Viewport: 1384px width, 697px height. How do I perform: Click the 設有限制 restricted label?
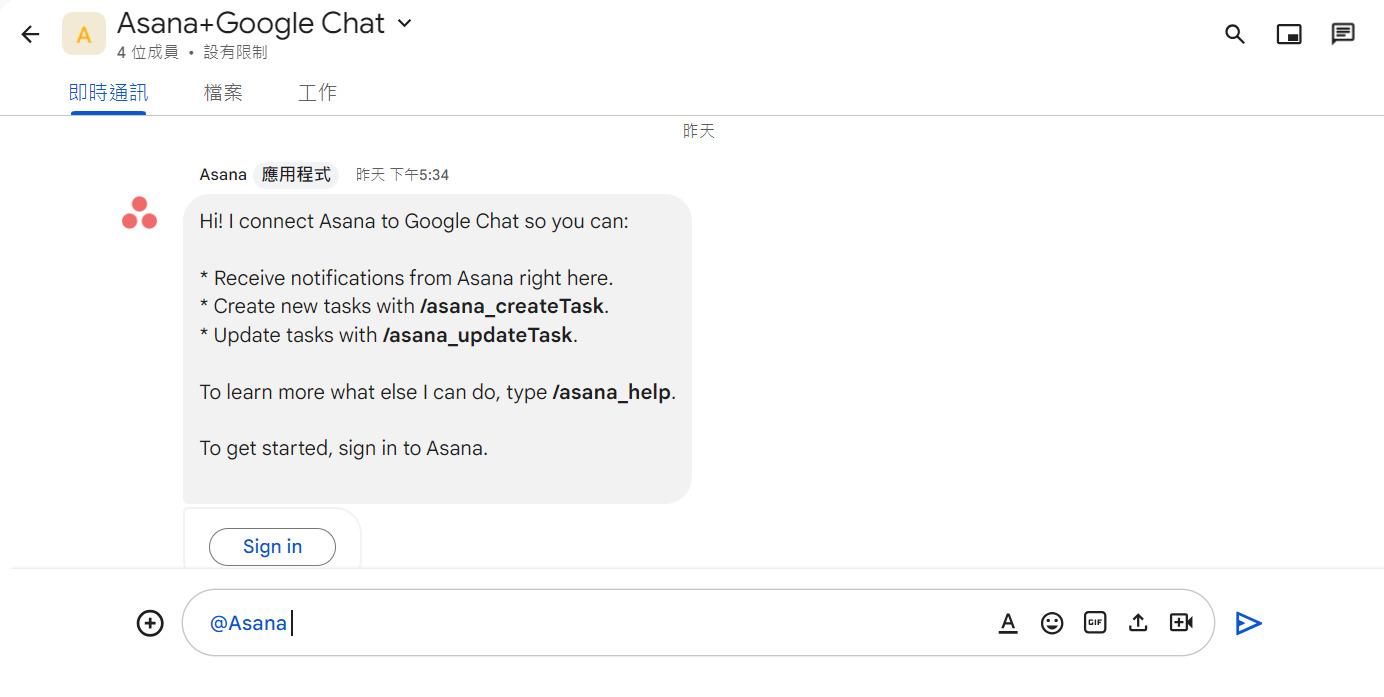235,52
